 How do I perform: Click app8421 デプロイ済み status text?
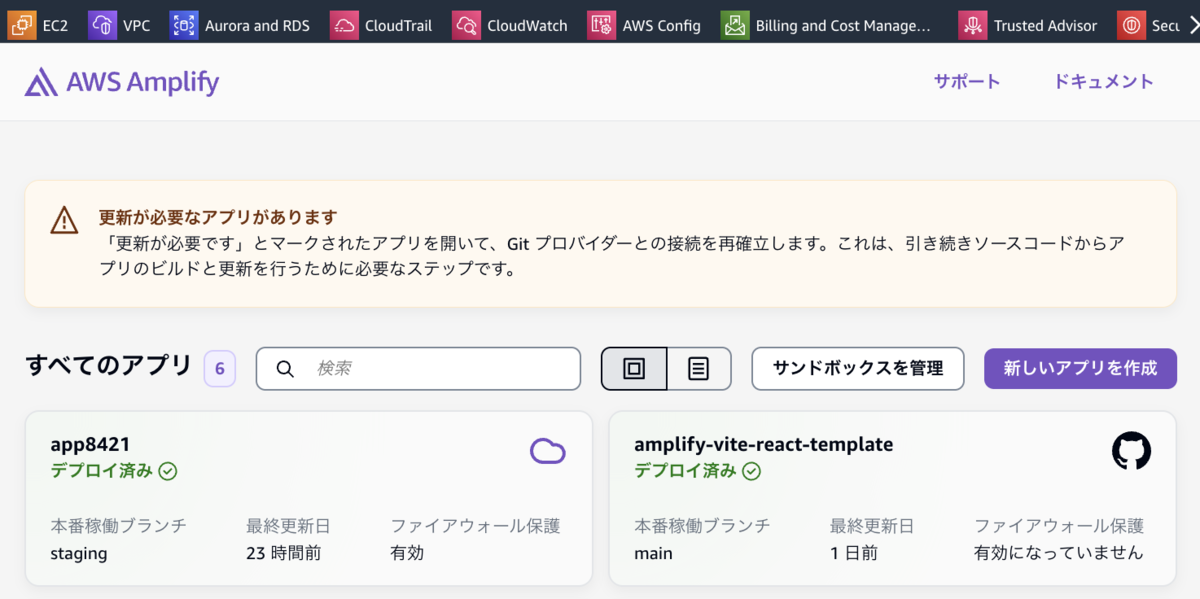pos(102,471)
